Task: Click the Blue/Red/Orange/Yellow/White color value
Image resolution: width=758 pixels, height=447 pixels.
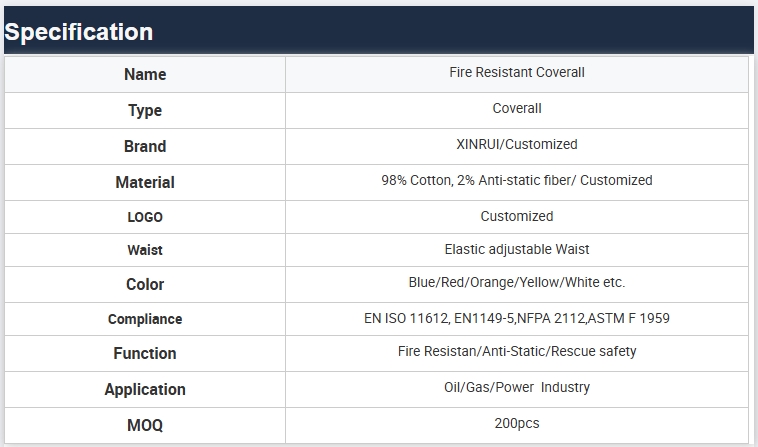Action: point(517,283)
